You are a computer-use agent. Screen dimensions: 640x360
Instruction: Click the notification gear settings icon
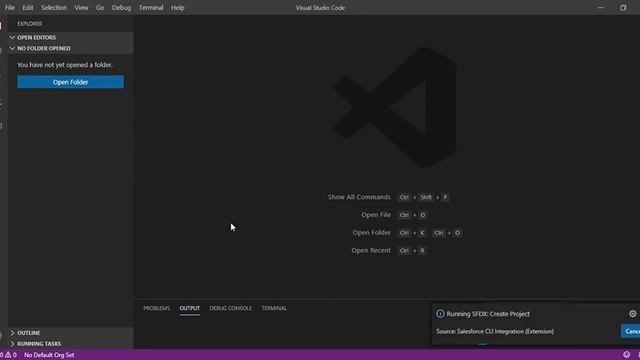coord(633,314)
